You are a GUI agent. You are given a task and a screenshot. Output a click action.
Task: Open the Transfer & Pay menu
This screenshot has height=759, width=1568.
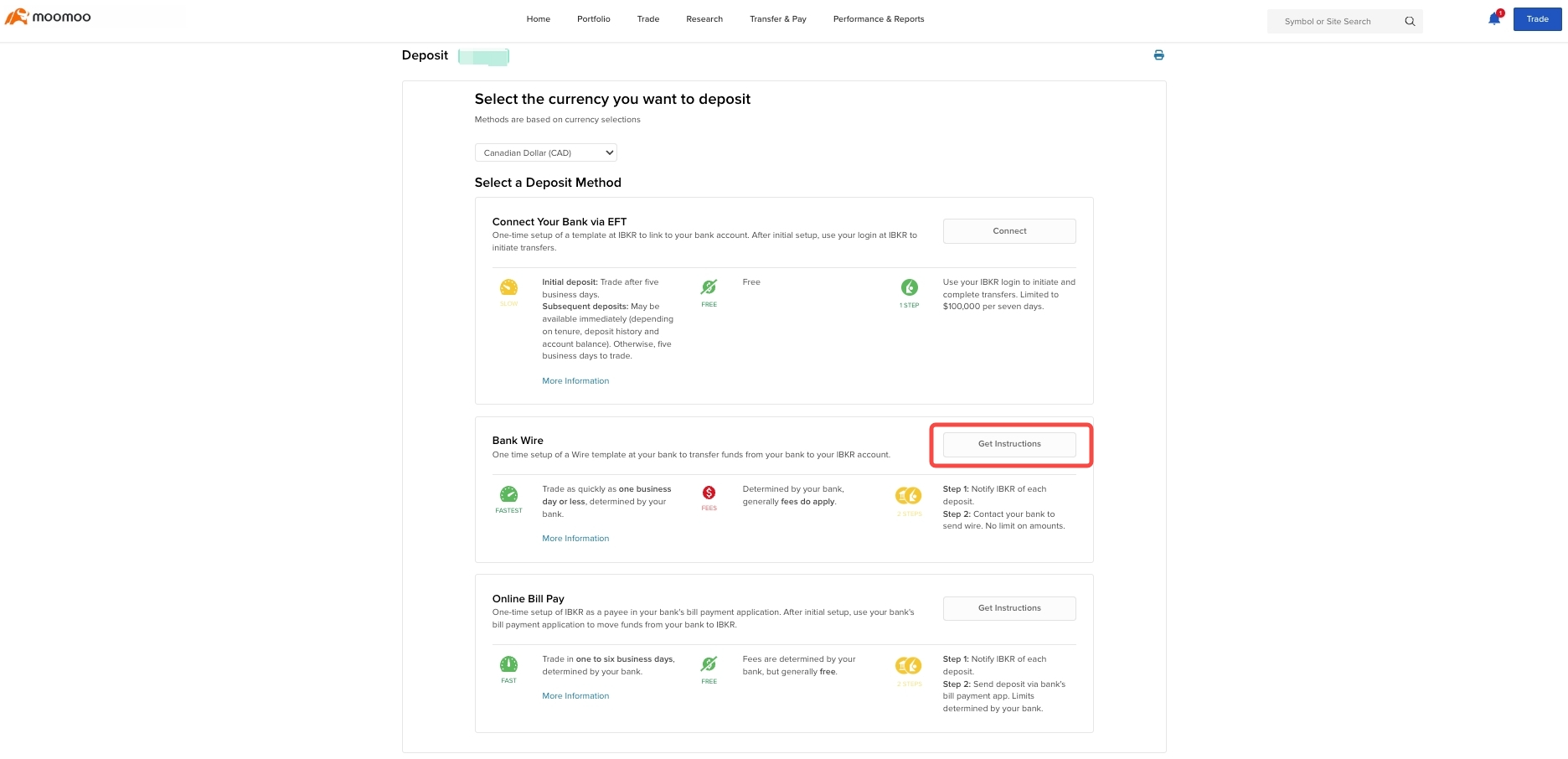tap(778, 19)
